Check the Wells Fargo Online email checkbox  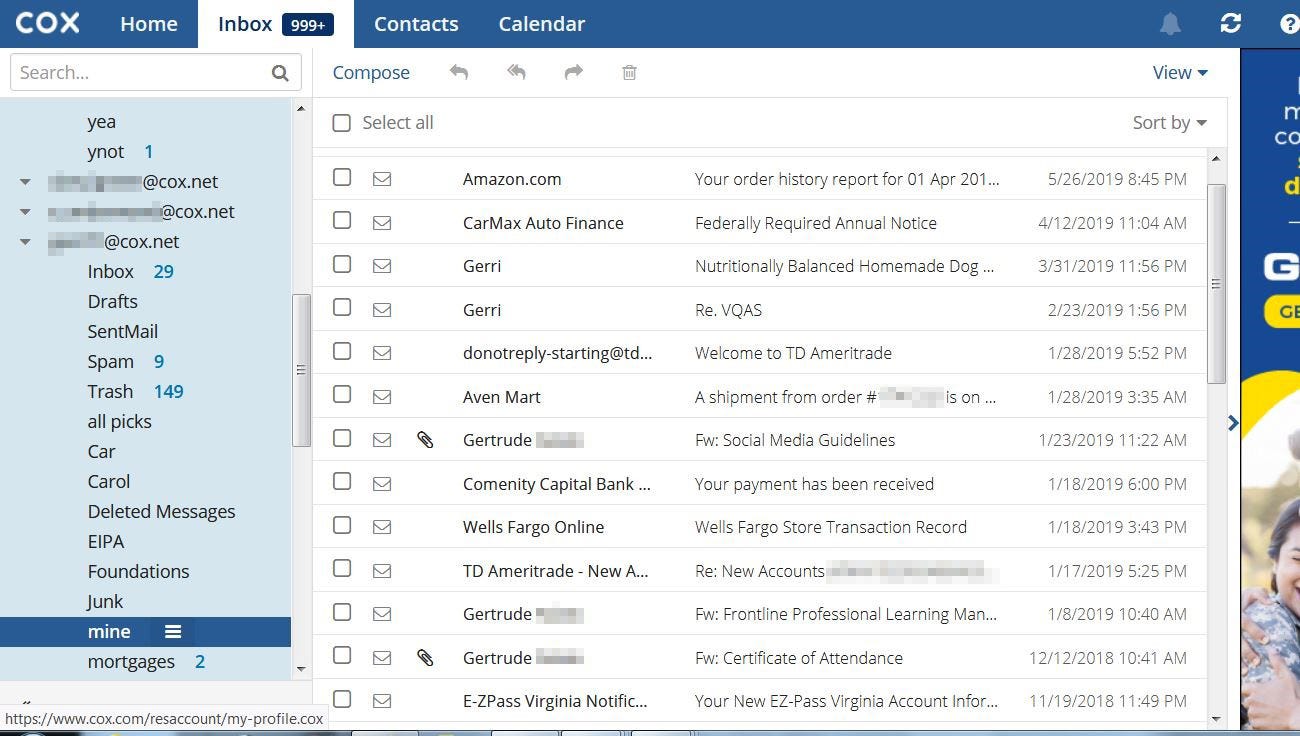pyautogui.click(x=342, y=525)
